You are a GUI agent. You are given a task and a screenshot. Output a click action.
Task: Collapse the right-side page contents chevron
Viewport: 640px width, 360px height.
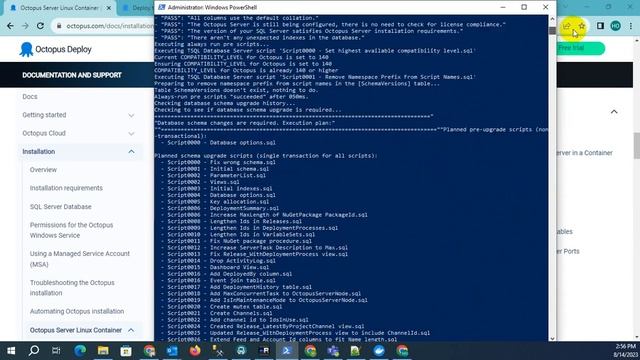(x=614, y=112)
